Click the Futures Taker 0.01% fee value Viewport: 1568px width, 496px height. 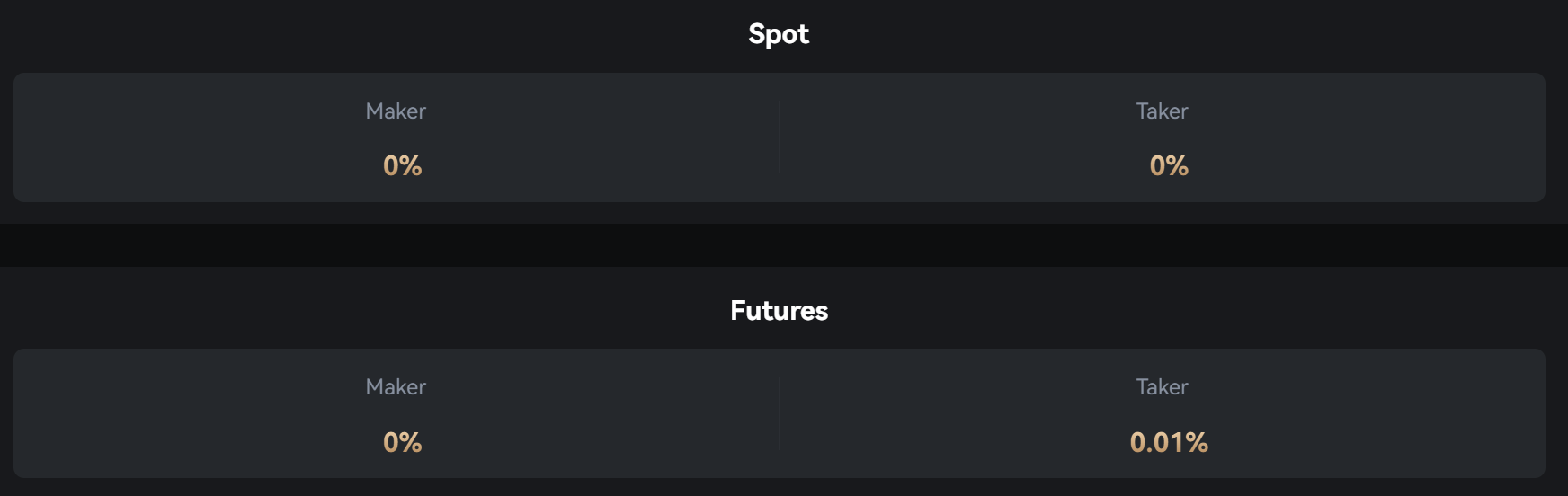coord(1169,442)
